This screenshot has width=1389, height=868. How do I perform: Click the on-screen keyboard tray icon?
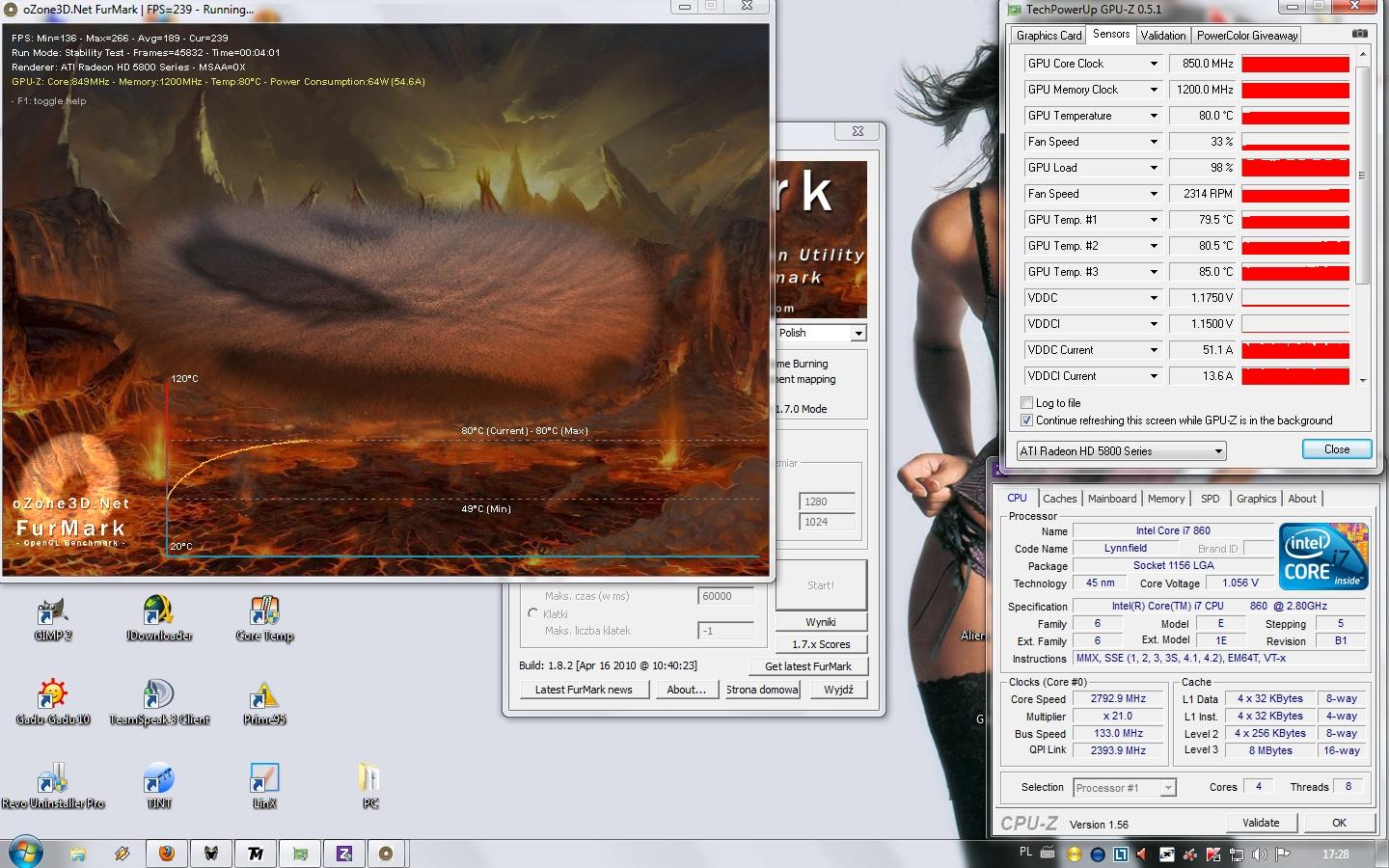pyautogui.click(x=1049, y=854)
